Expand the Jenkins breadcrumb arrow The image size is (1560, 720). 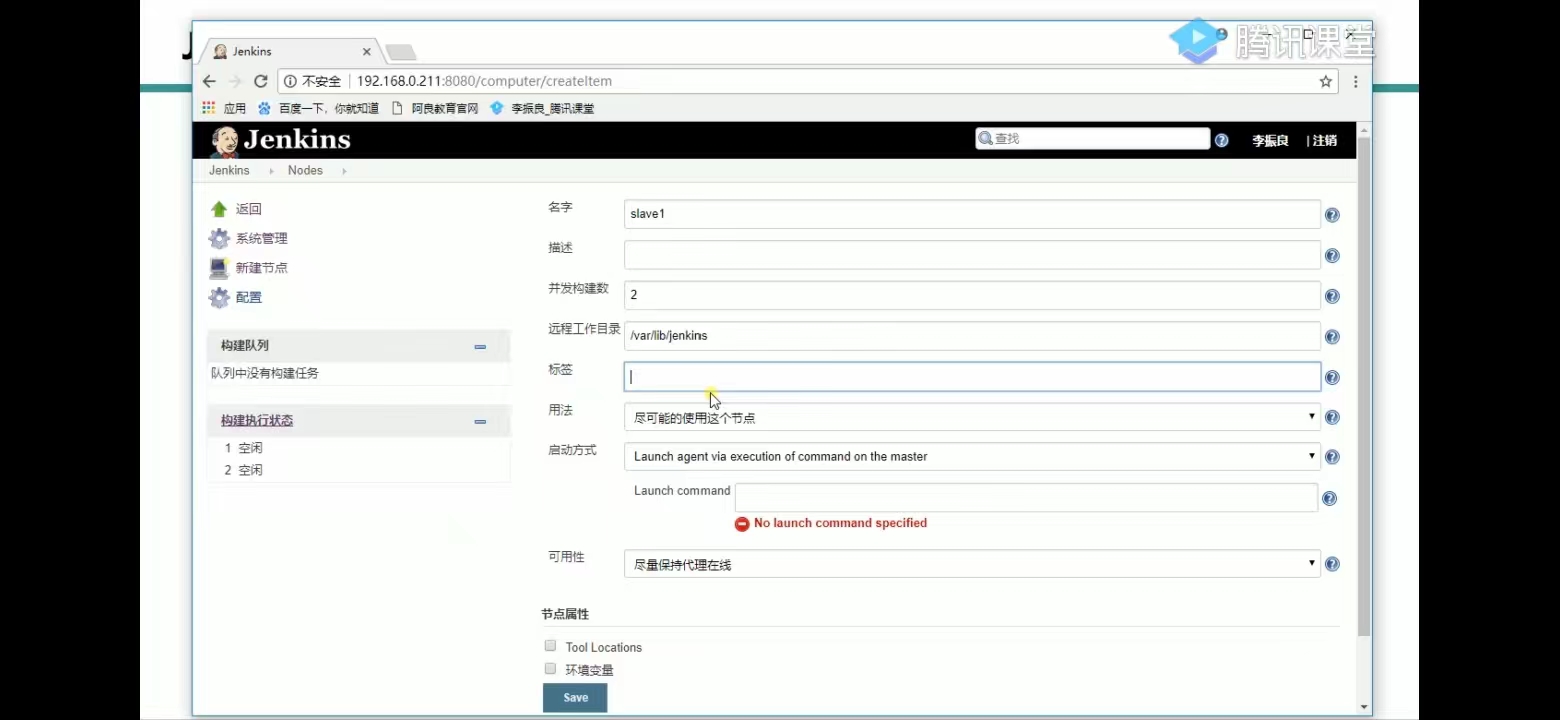point(271,171)
